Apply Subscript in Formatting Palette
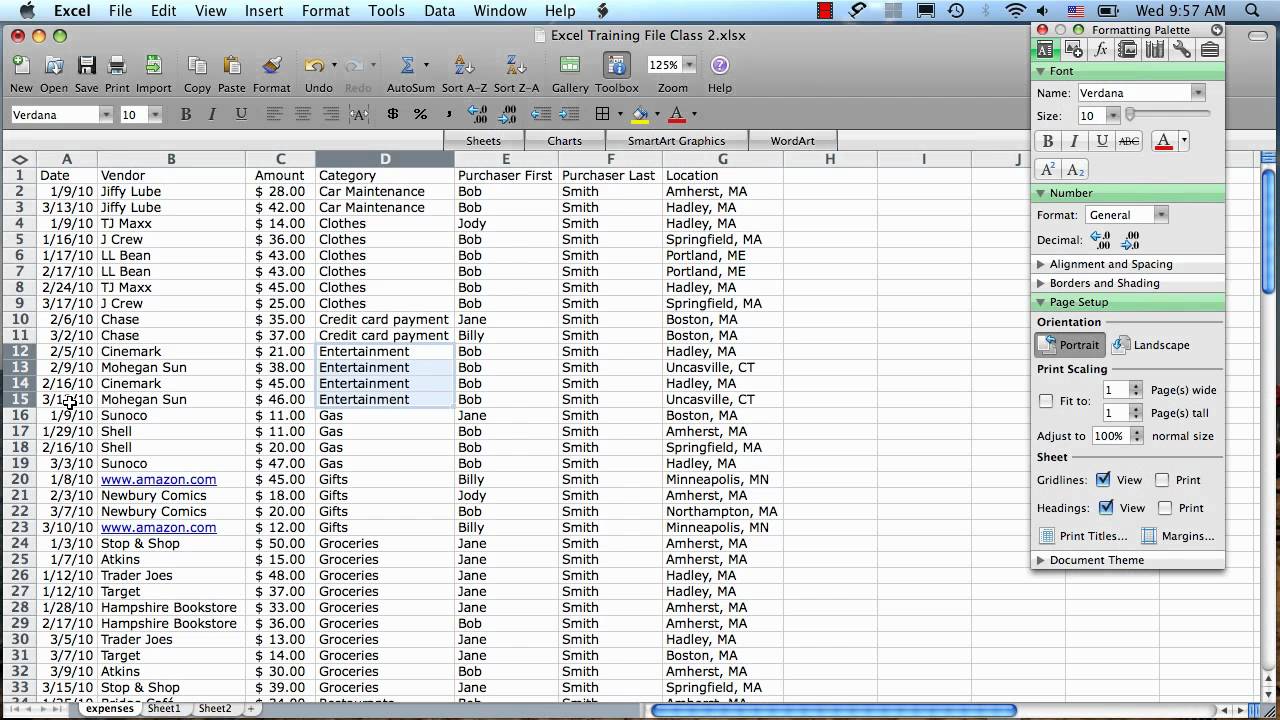Image resolution: width=1280 pixels, height=720 pixels. (1075, 169)
